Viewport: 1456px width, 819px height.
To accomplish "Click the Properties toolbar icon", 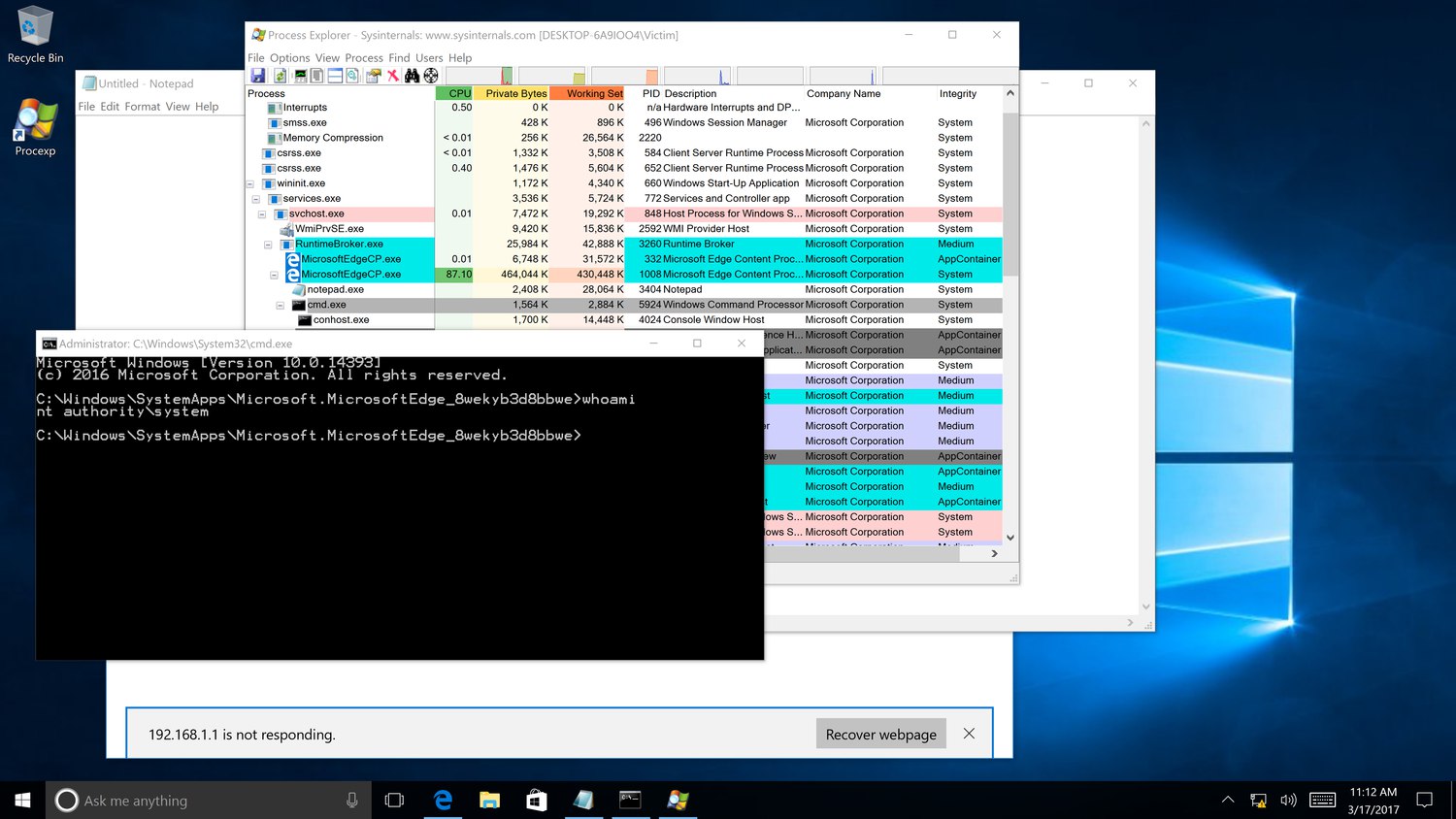I will click(x=373, y=76).
